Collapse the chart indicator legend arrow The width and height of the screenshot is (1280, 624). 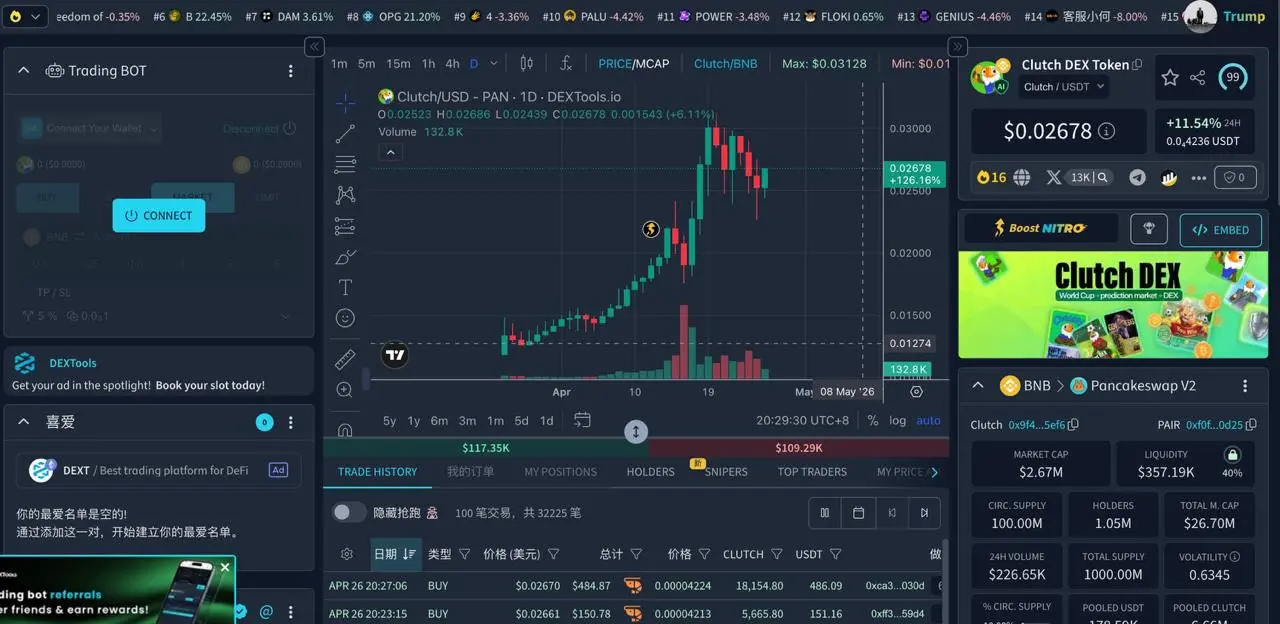[391, 153]
